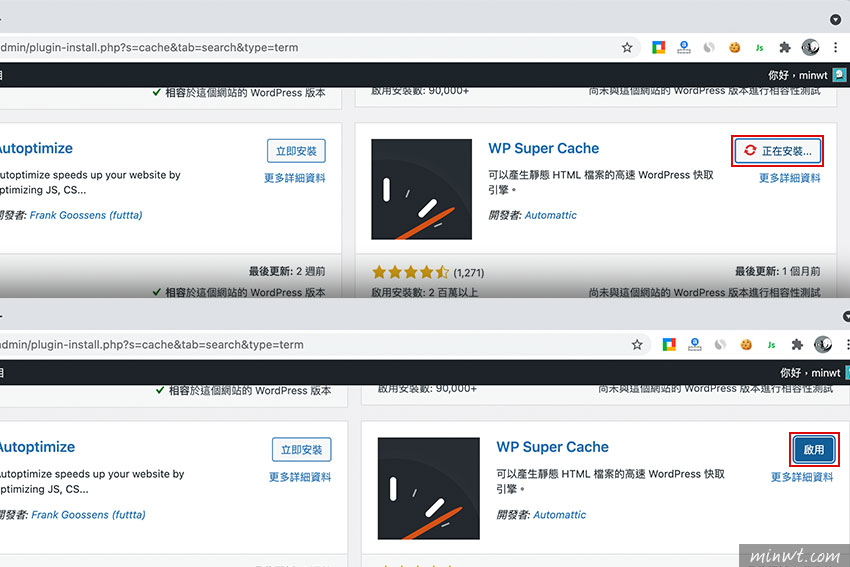Click gray swirl extension icon in bottom browser
Screen dimensions: 850x567
tap(720, 345)
